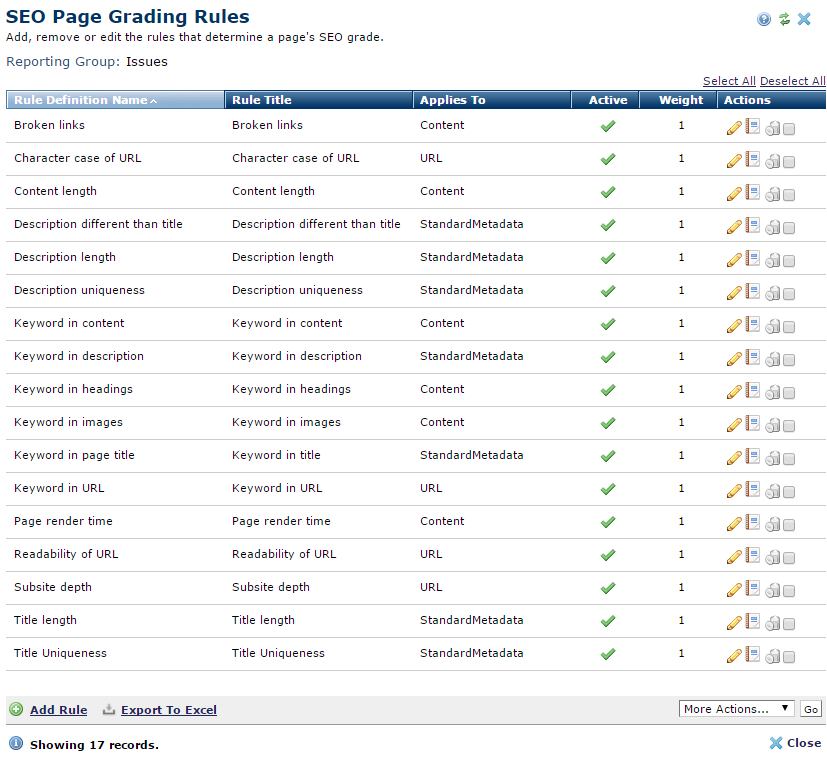Click trash icon in Content length row
The image size is (827, 759).
tap(773, 195)
